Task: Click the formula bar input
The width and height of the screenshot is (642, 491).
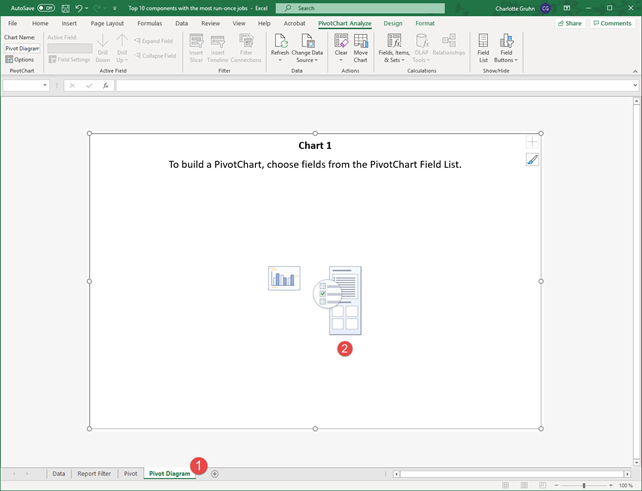Action: pyautogui.click(x=374, y=86)
